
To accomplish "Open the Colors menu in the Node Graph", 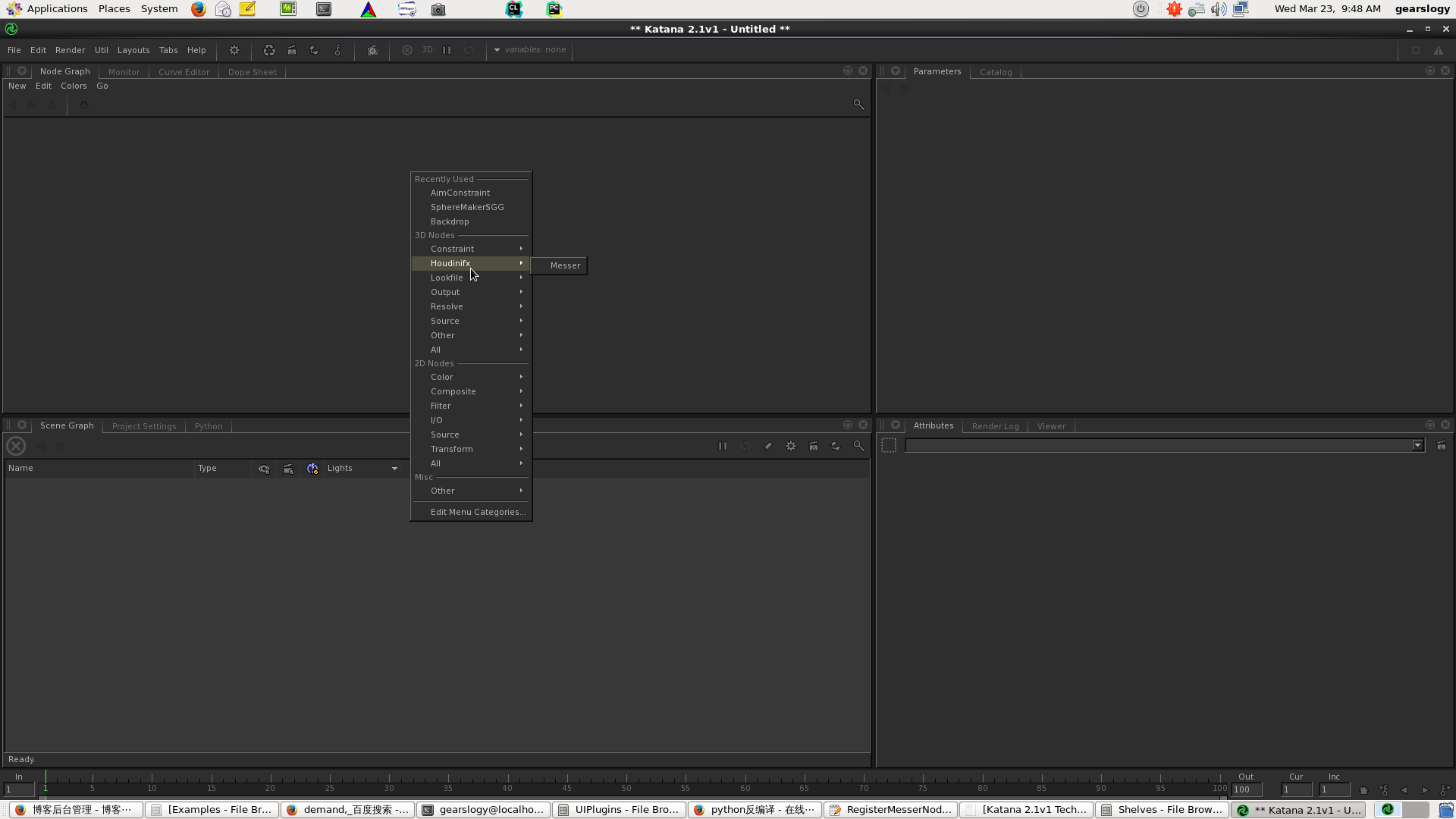I will (74, 86).
